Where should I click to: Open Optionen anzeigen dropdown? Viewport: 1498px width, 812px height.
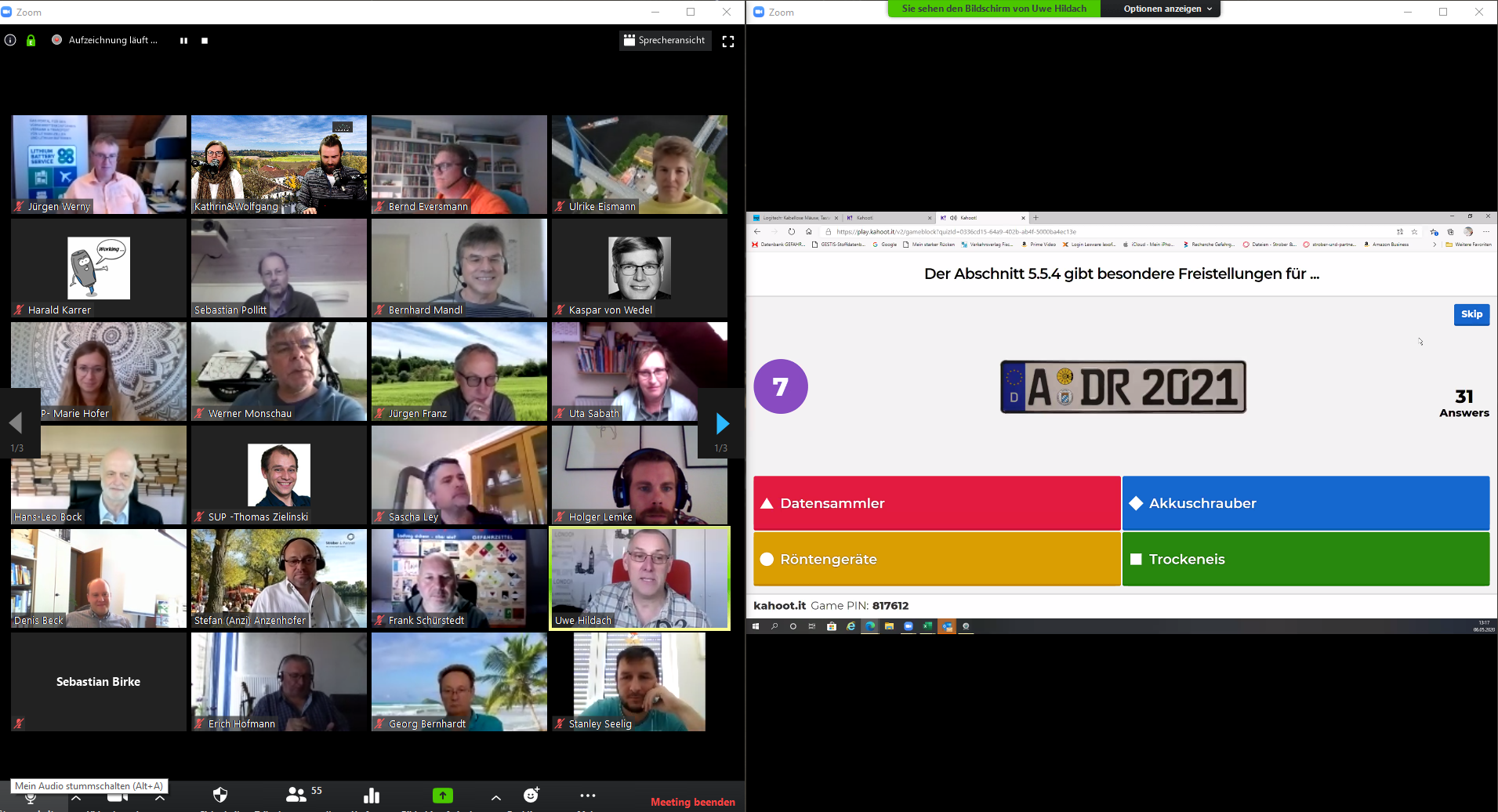click(x=1161, y=9)
